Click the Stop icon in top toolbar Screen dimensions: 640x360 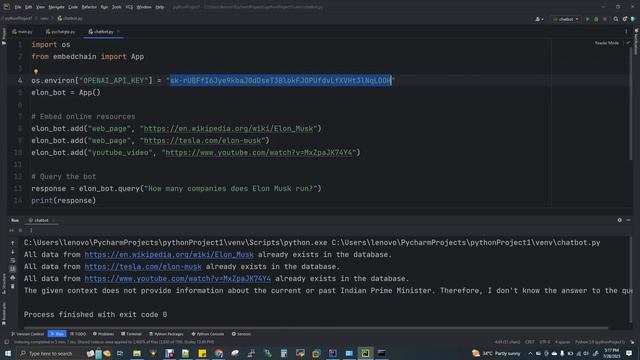[605, 19]
